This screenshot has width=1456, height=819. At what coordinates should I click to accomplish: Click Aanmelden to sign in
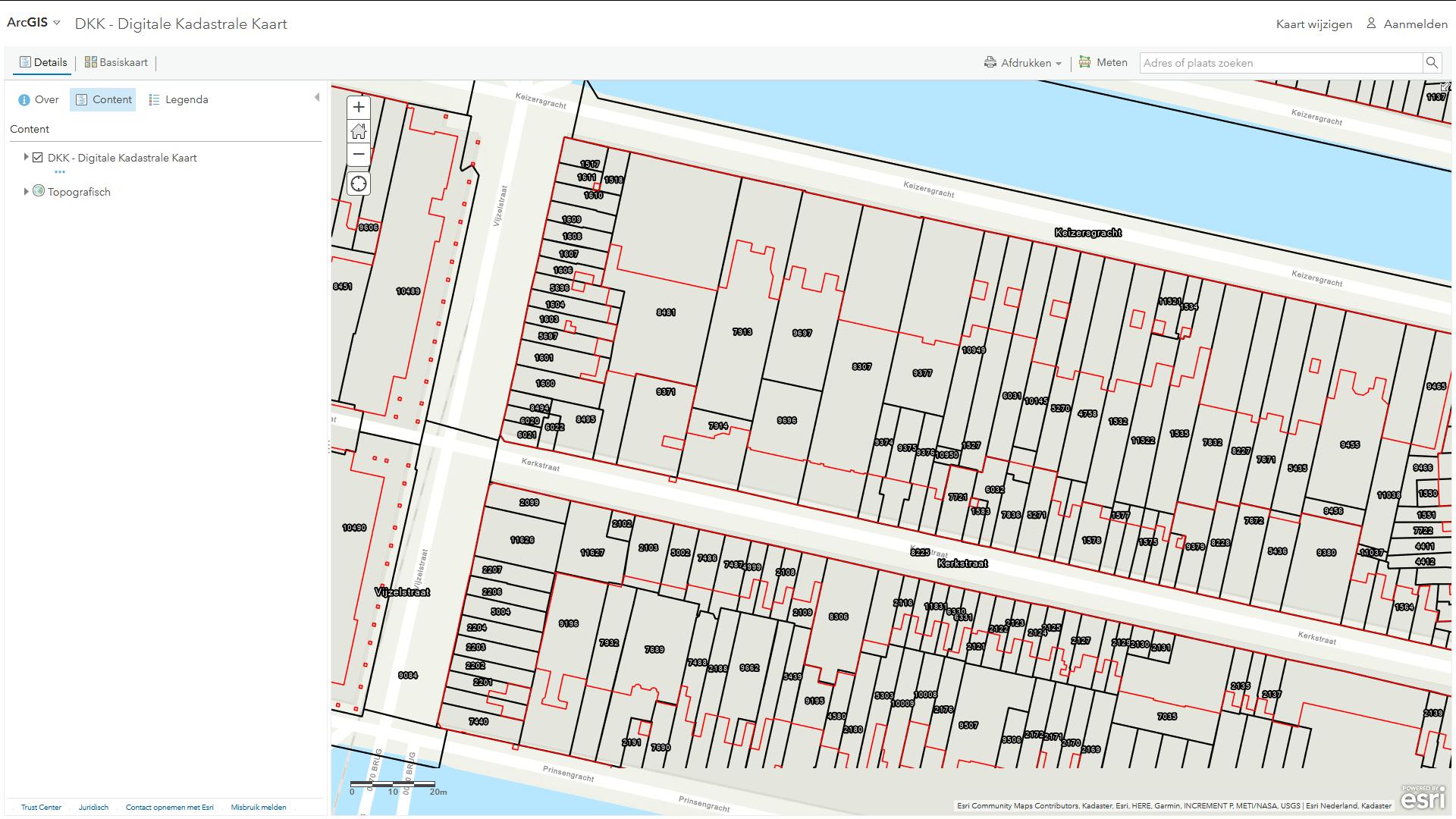tap(1407, 24)
